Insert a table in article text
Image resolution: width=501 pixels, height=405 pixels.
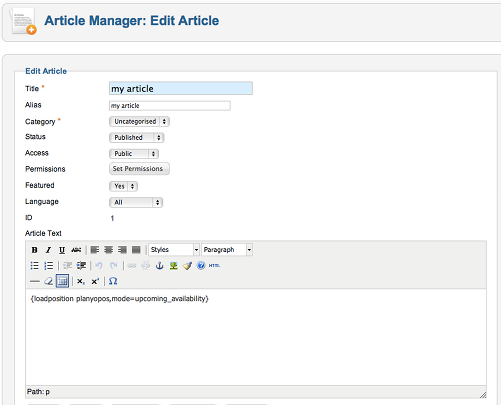coord(62,281)
